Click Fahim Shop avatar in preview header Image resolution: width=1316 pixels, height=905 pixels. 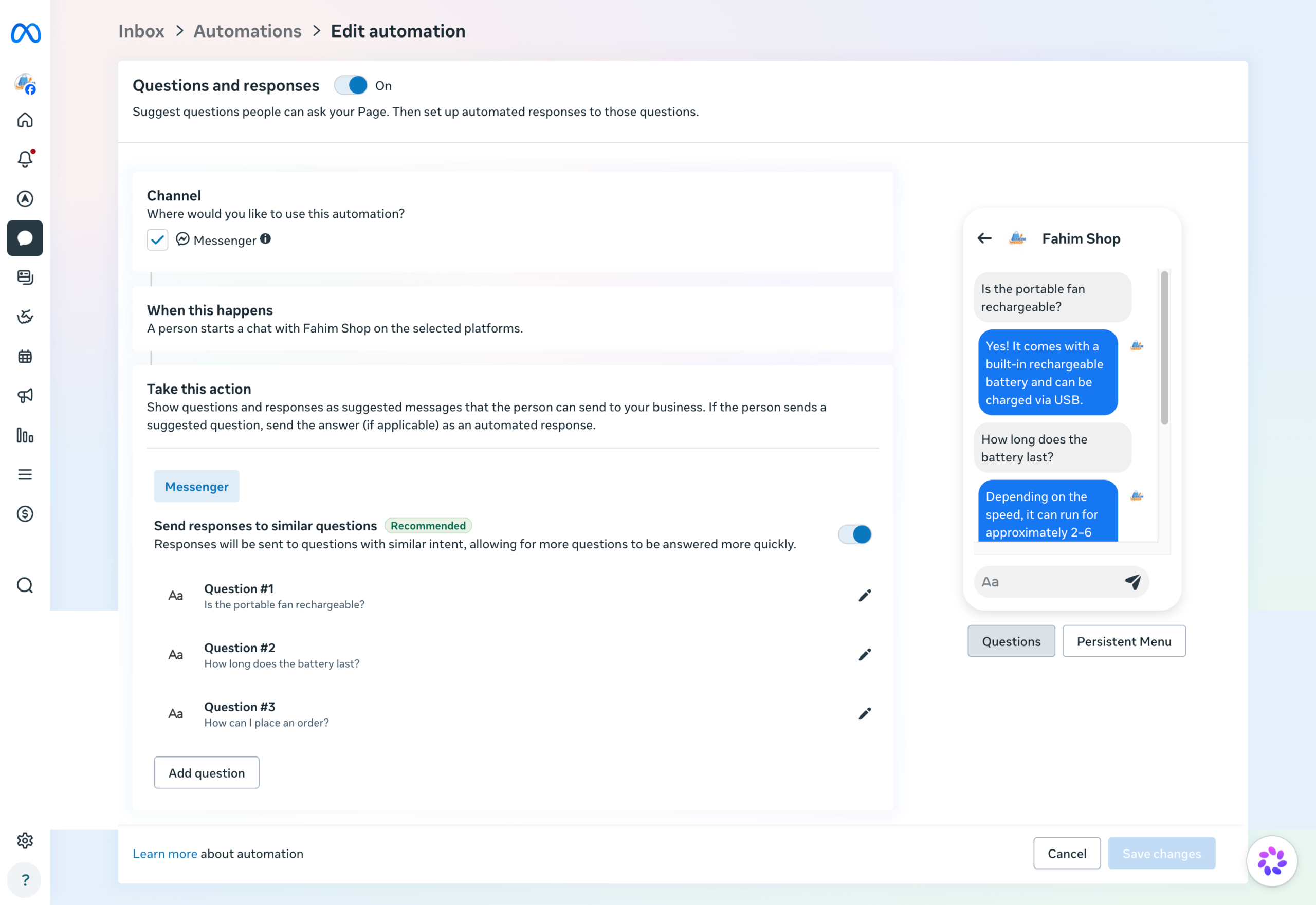pos(1018,238)
